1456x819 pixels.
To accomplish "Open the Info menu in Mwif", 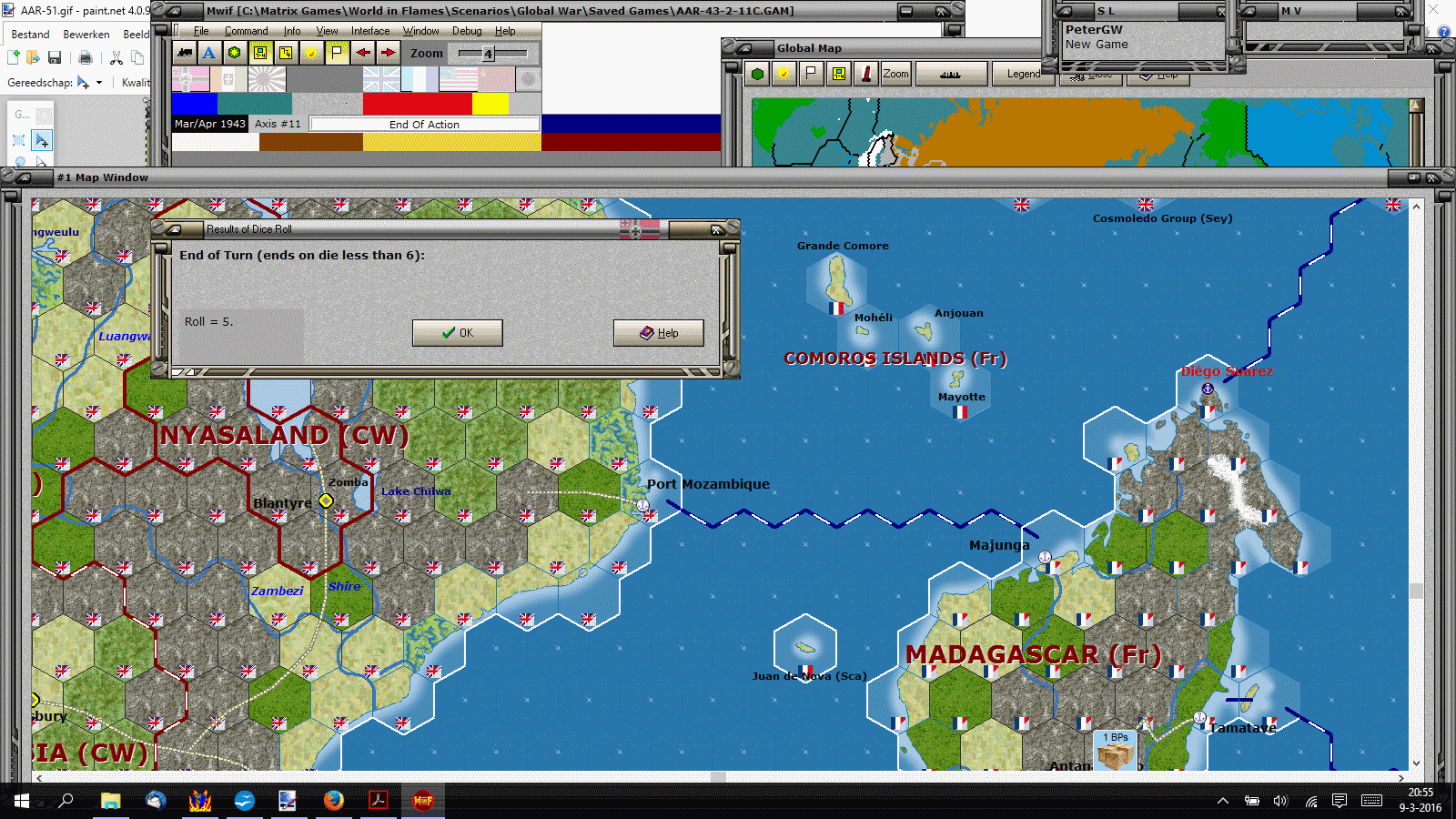I will [292, 31].
